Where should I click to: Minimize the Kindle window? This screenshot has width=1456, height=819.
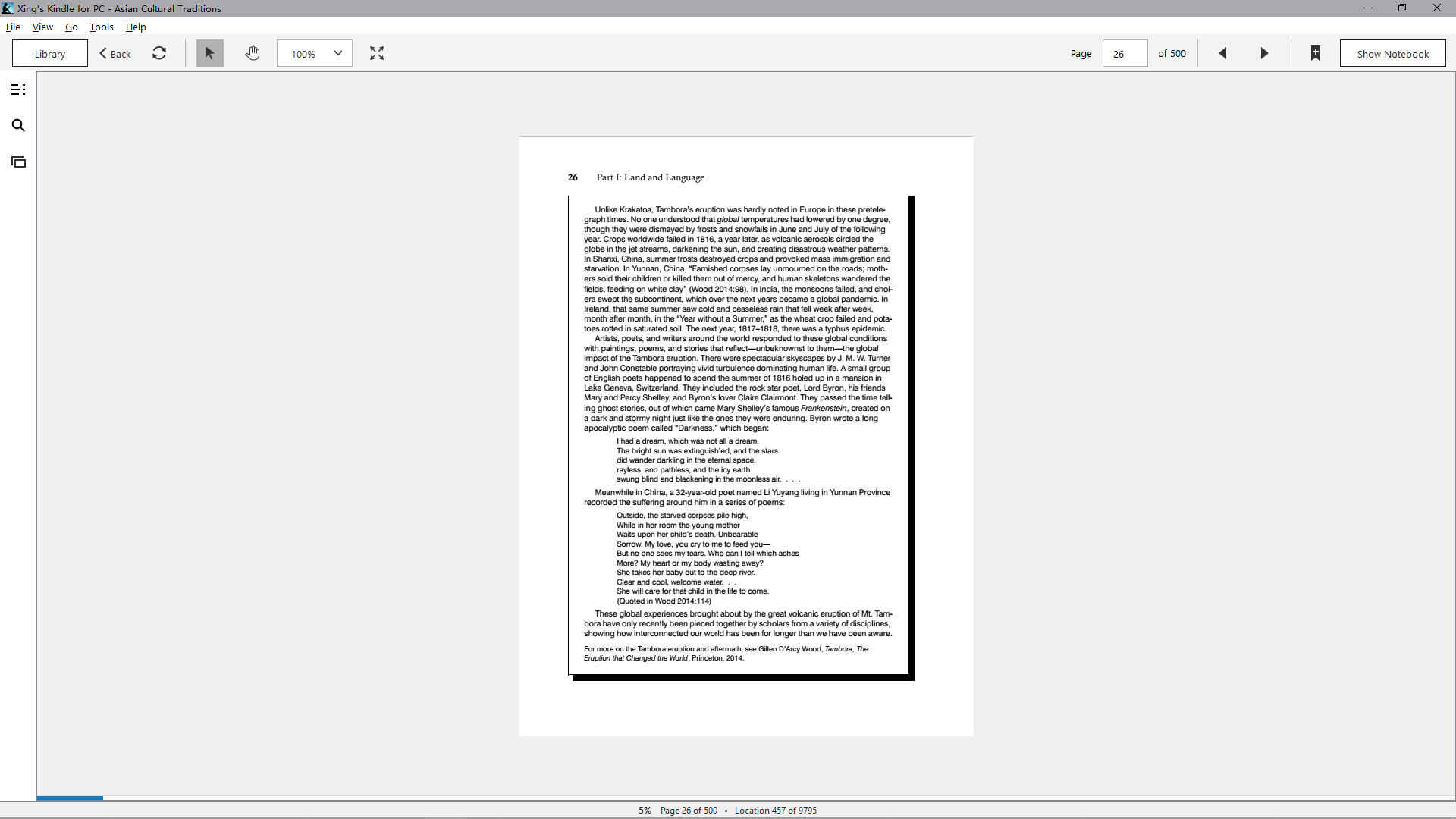(1368, 8)
